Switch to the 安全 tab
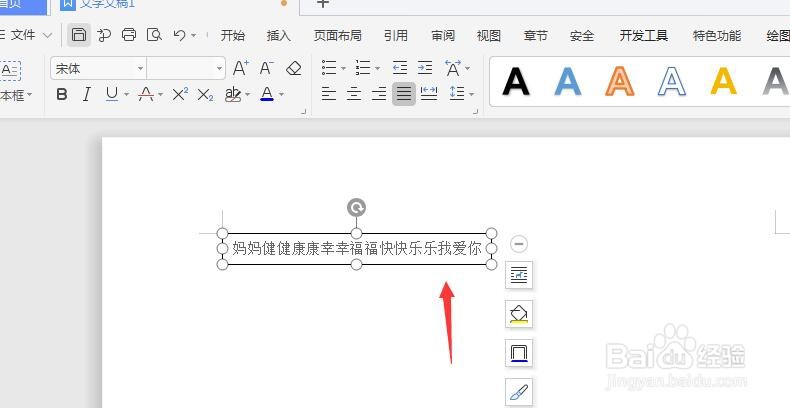Image resolution: width=790 pixels, height=408 pixels. 582,35
